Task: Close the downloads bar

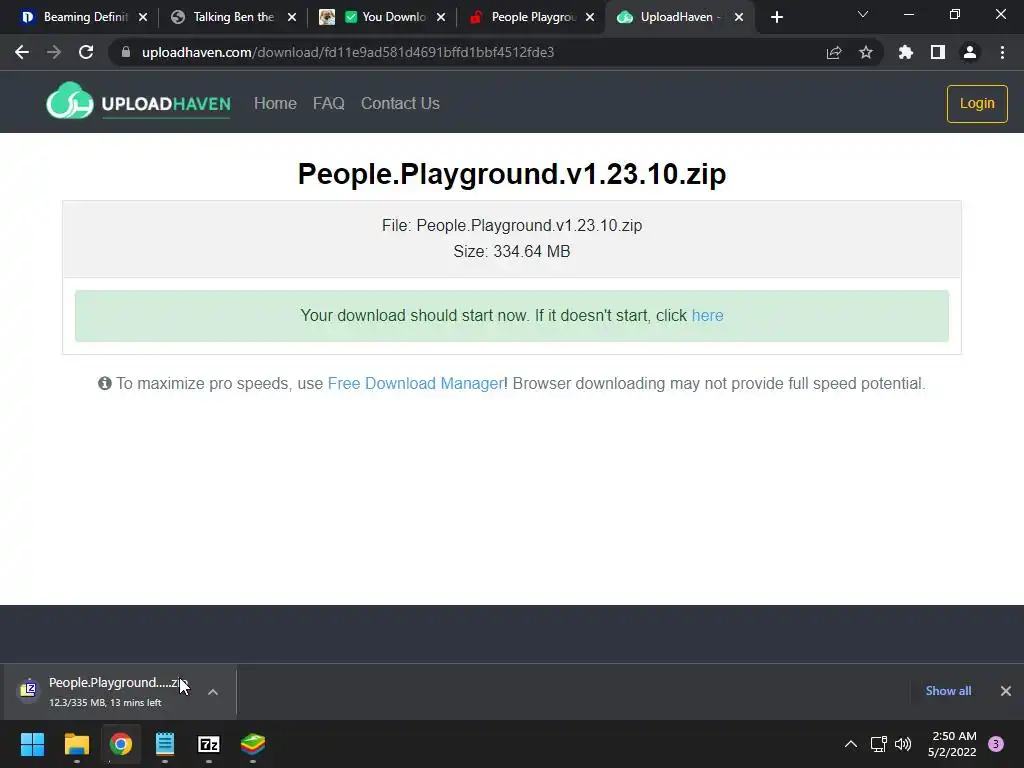Action: (x=1006, y=691)
